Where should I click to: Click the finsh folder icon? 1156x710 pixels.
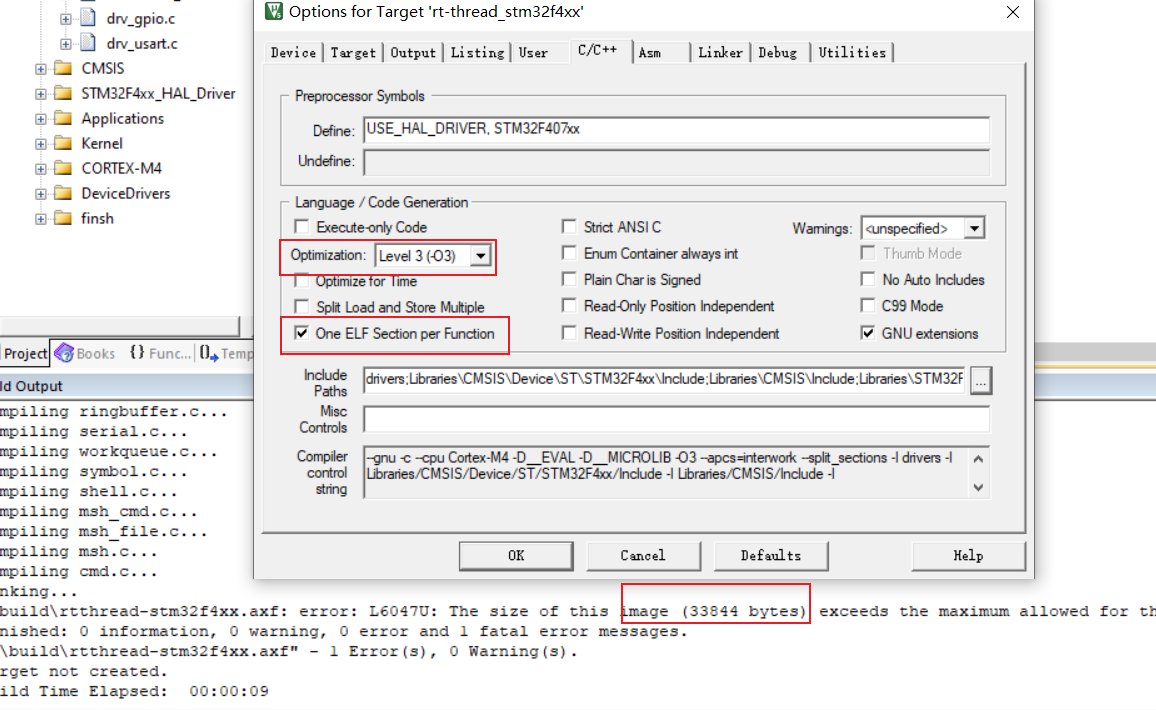63,219
